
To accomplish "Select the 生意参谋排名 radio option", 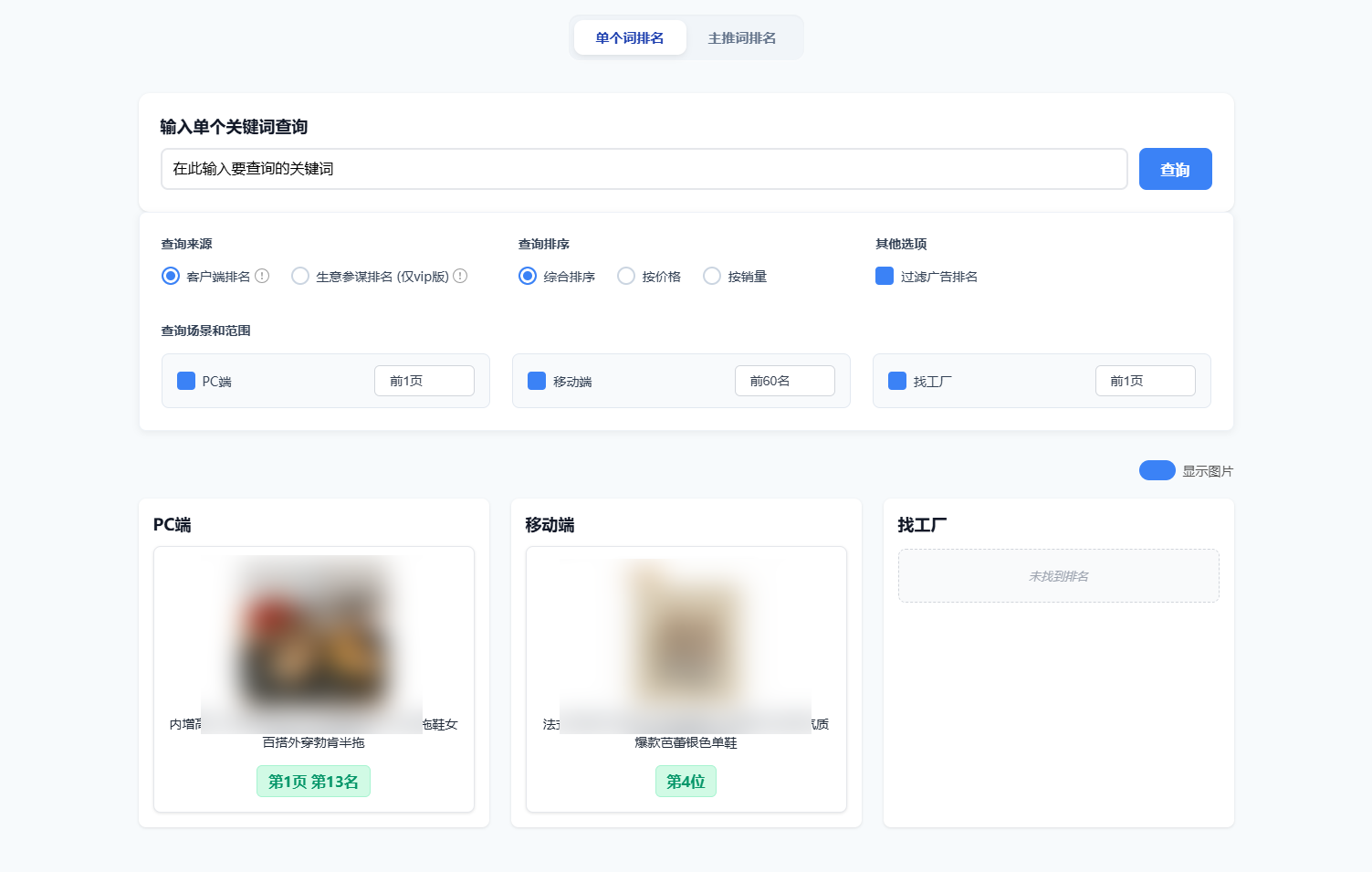I will pos(300,276).
